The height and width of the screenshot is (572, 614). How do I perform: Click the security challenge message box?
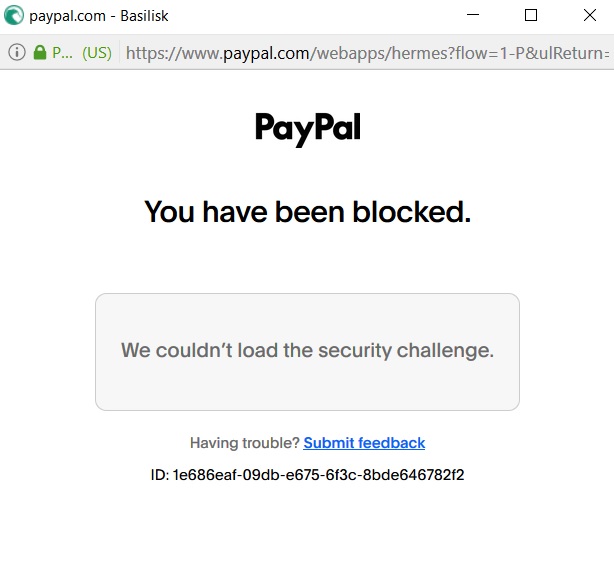307,352
